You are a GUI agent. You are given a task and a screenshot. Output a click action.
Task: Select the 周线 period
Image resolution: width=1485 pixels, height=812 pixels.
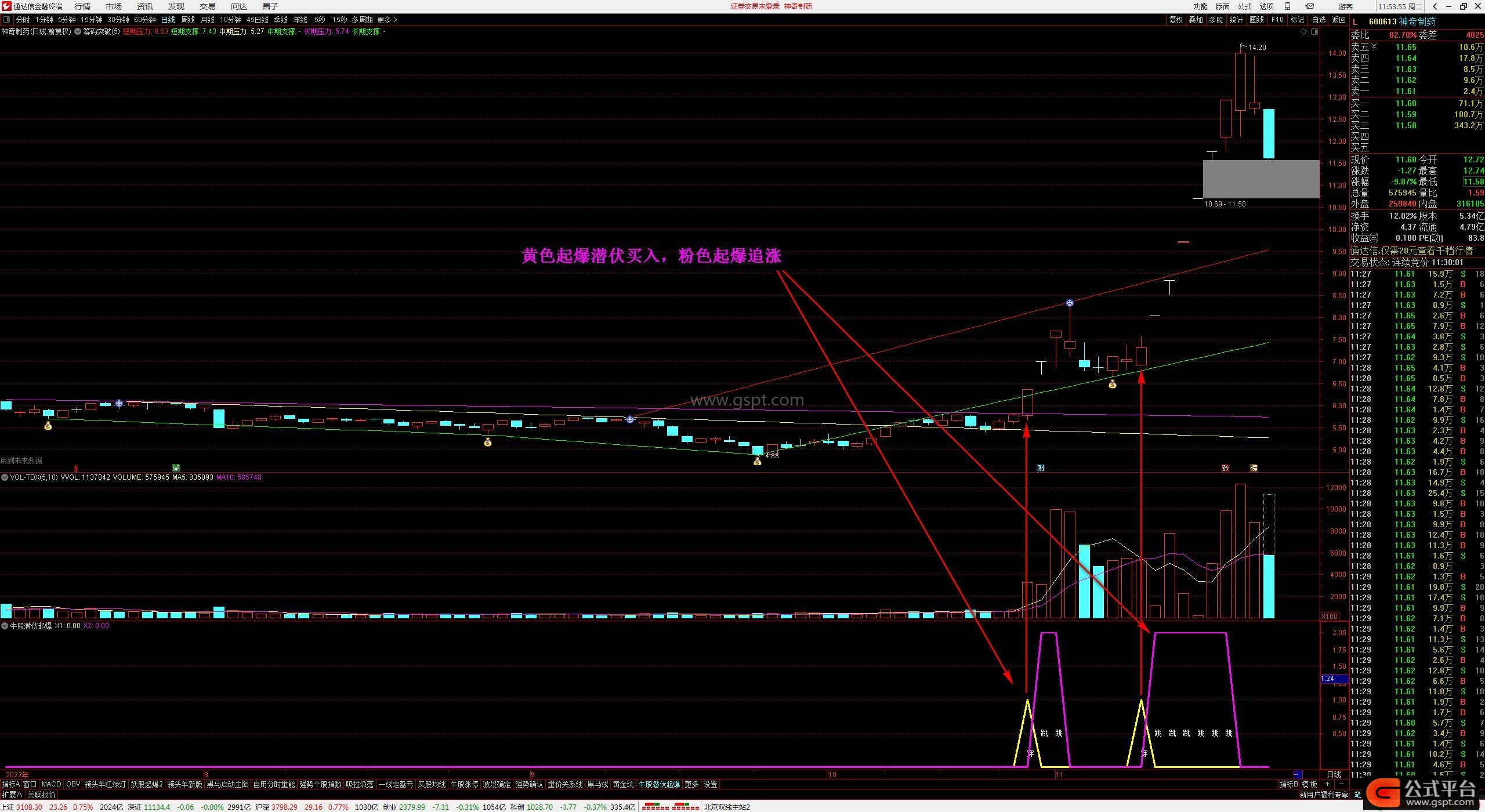coord(188,20)
